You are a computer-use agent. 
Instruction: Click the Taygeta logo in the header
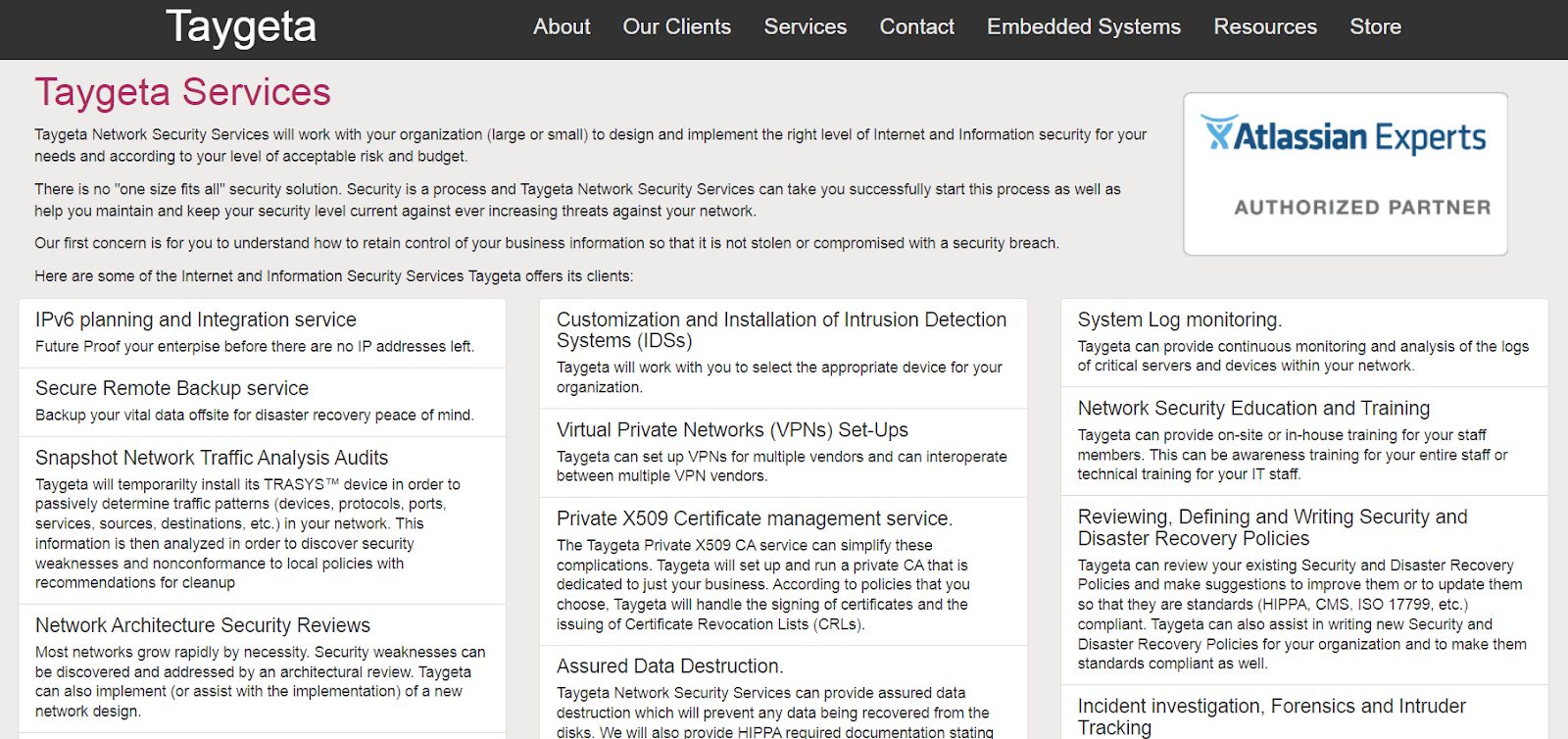point(241,27)
